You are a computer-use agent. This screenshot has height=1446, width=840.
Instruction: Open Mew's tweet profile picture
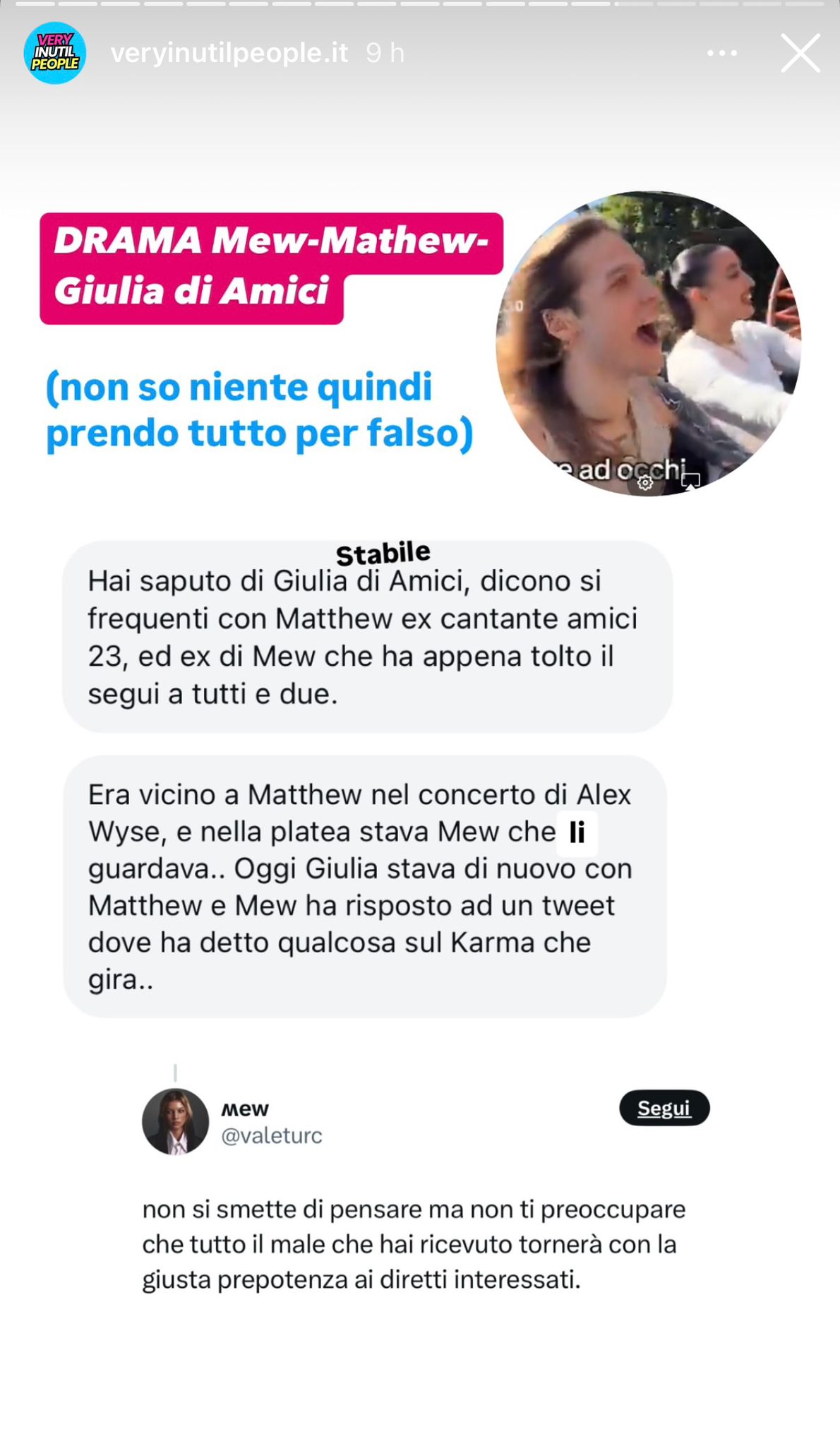[x=176, y=1121]
